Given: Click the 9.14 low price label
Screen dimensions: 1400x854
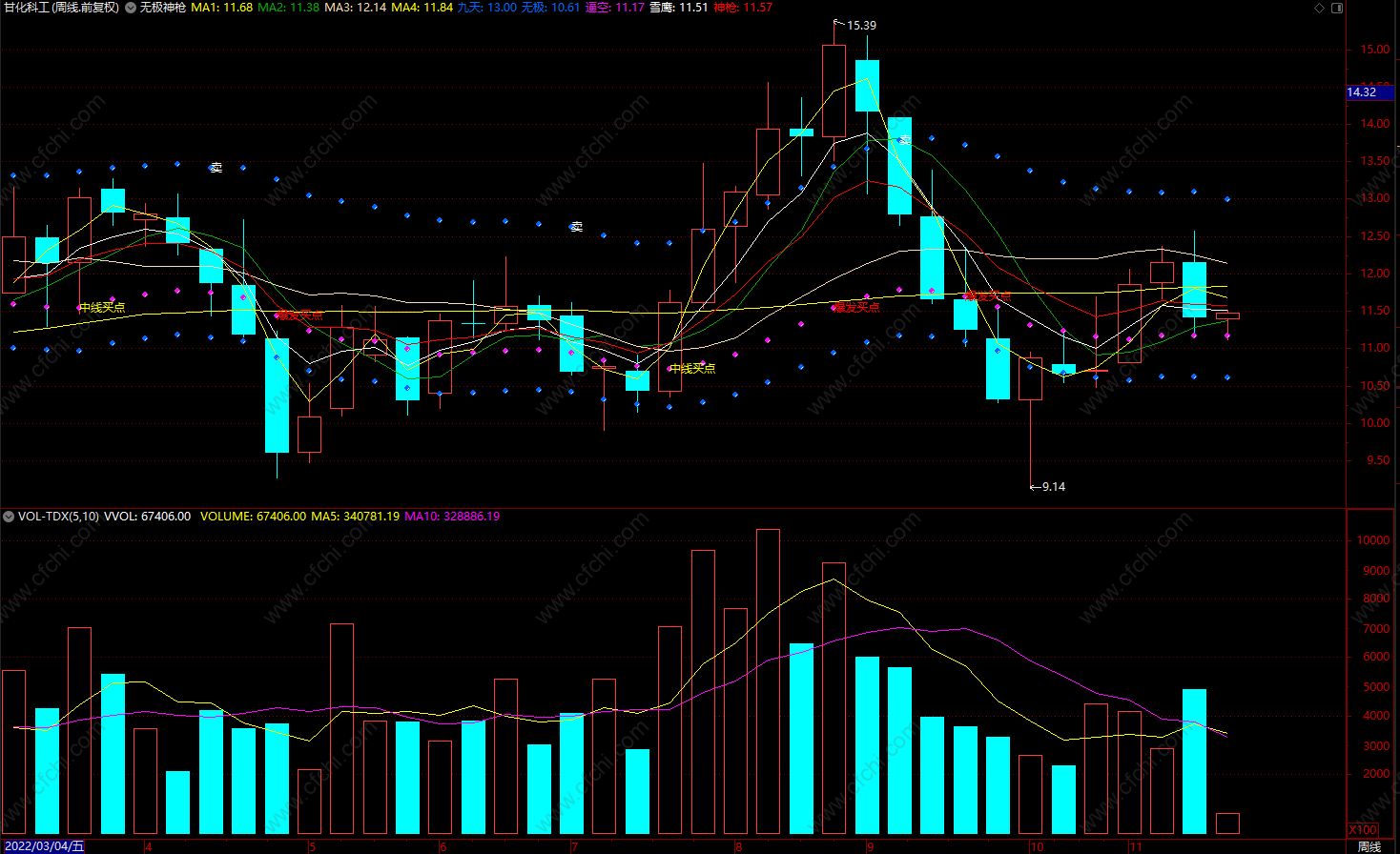Looking at the screenshot, I should point(1054,487).
